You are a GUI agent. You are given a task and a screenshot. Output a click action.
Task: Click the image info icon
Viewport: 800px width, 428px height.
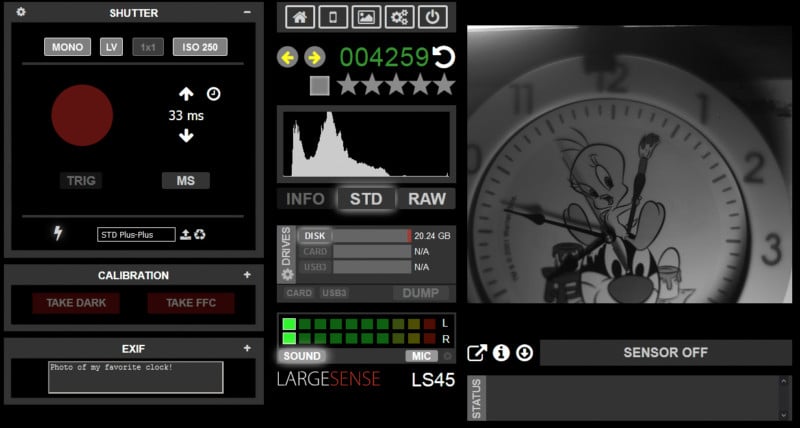501,353
